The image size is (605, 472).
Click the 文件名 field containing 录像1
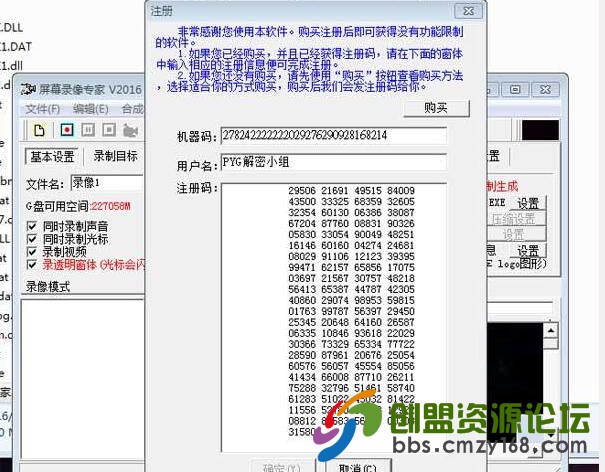tap(108, 183)
